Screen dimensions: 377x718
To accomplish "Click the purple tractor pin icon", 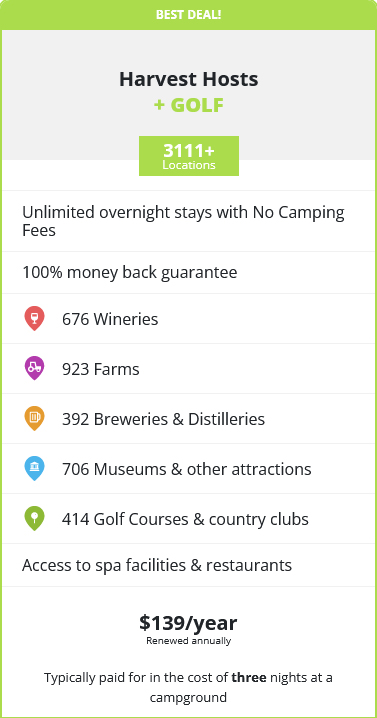I will (34, 369).
